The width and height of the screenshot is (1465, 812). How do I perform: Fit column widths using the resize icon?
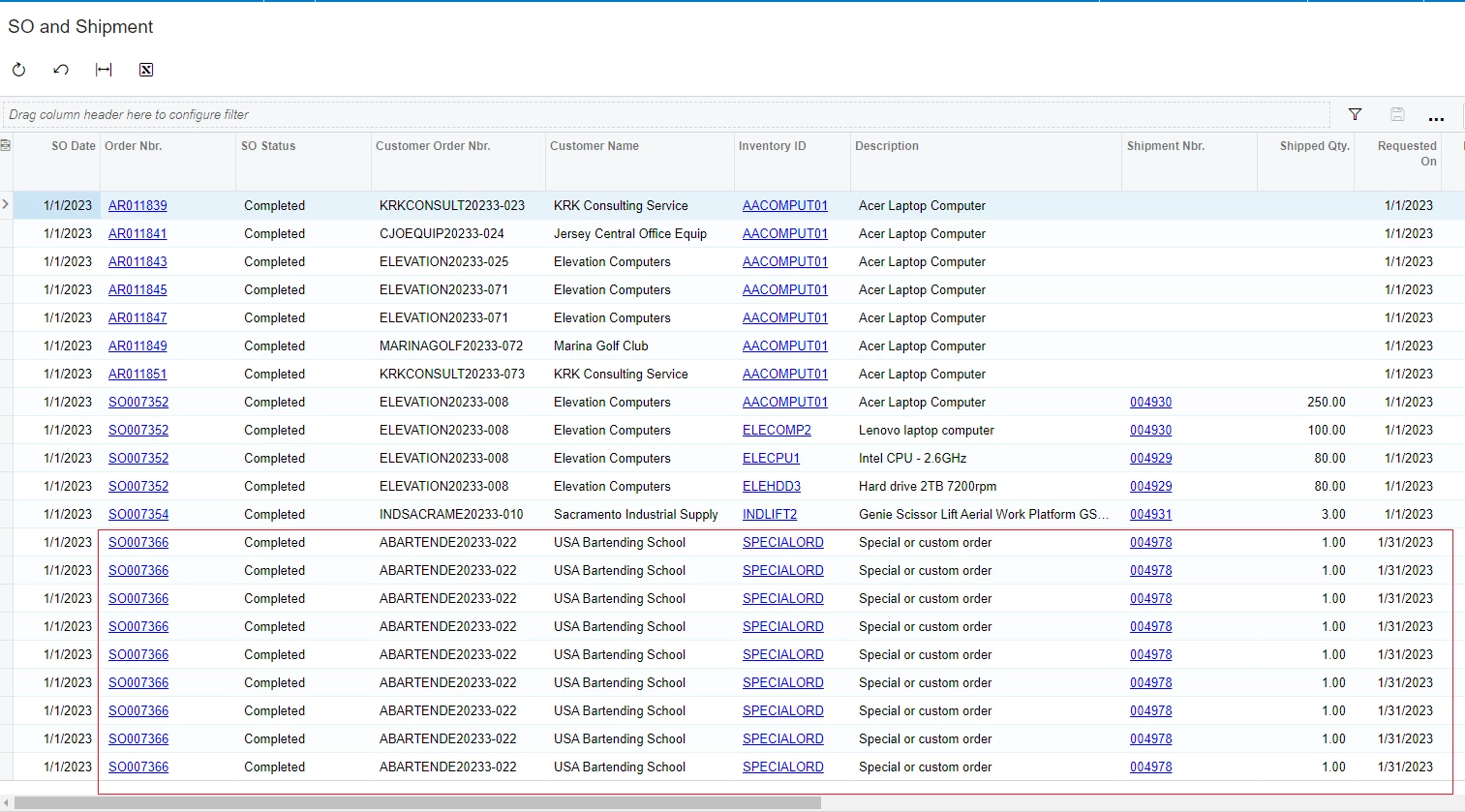104,69
